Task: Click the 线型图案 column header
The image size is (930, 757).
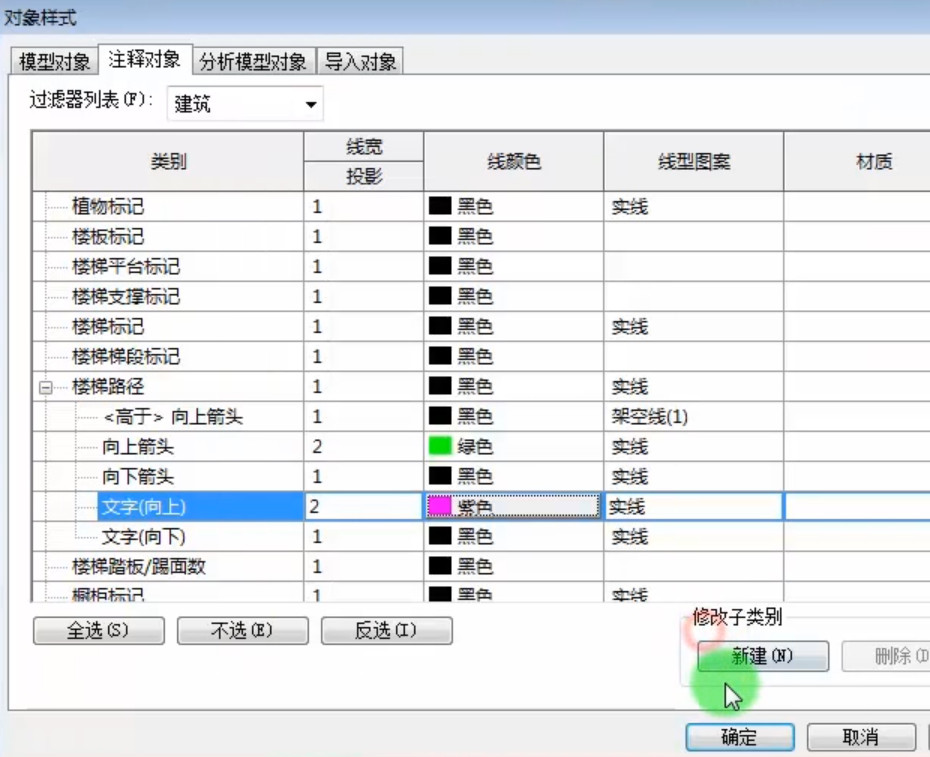Action: tap(693, 161)
